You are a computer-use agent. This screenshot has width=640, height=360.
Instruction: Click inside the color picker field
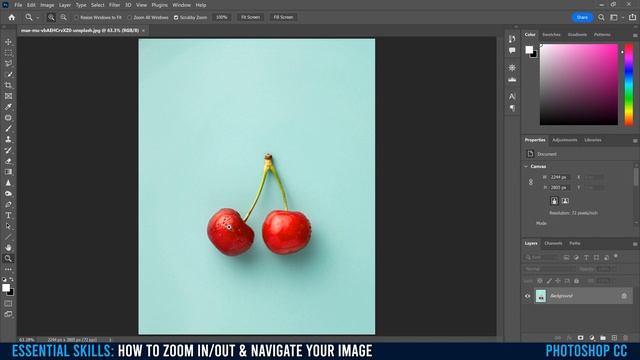(x=579, y=84)
